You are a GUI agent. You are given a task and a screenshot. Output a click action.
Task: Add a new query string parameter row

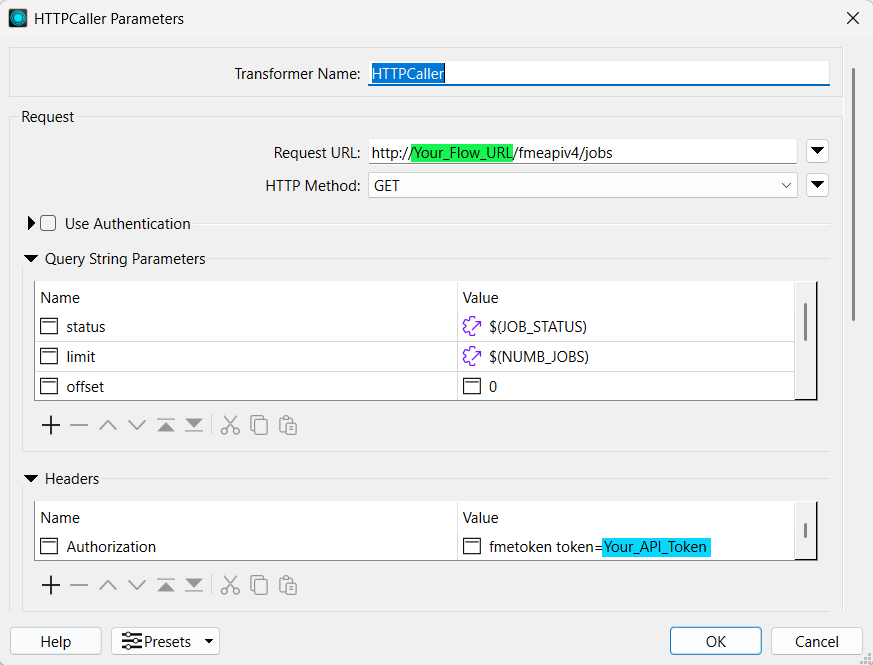(51, 426)
